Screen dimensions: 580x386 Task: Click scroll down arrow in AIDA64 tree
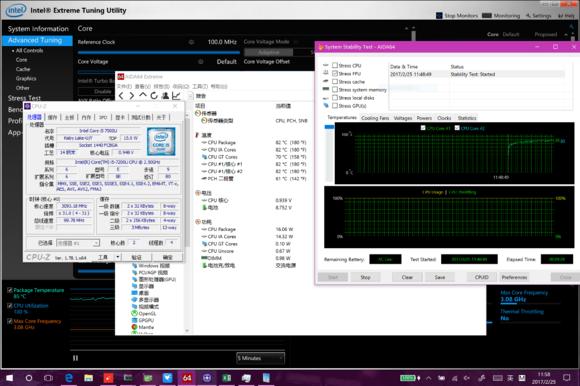187,331
